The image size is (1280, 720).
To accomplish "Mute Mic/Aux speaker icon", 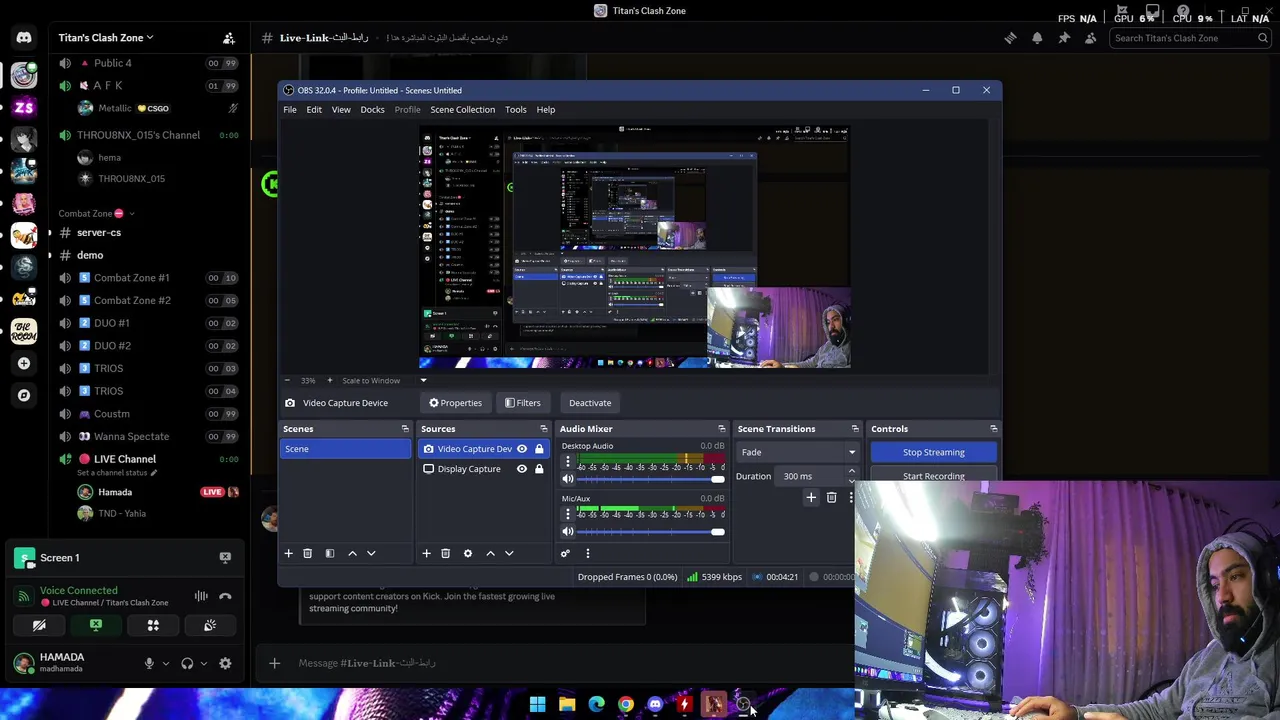I will [x=568, y=531].
